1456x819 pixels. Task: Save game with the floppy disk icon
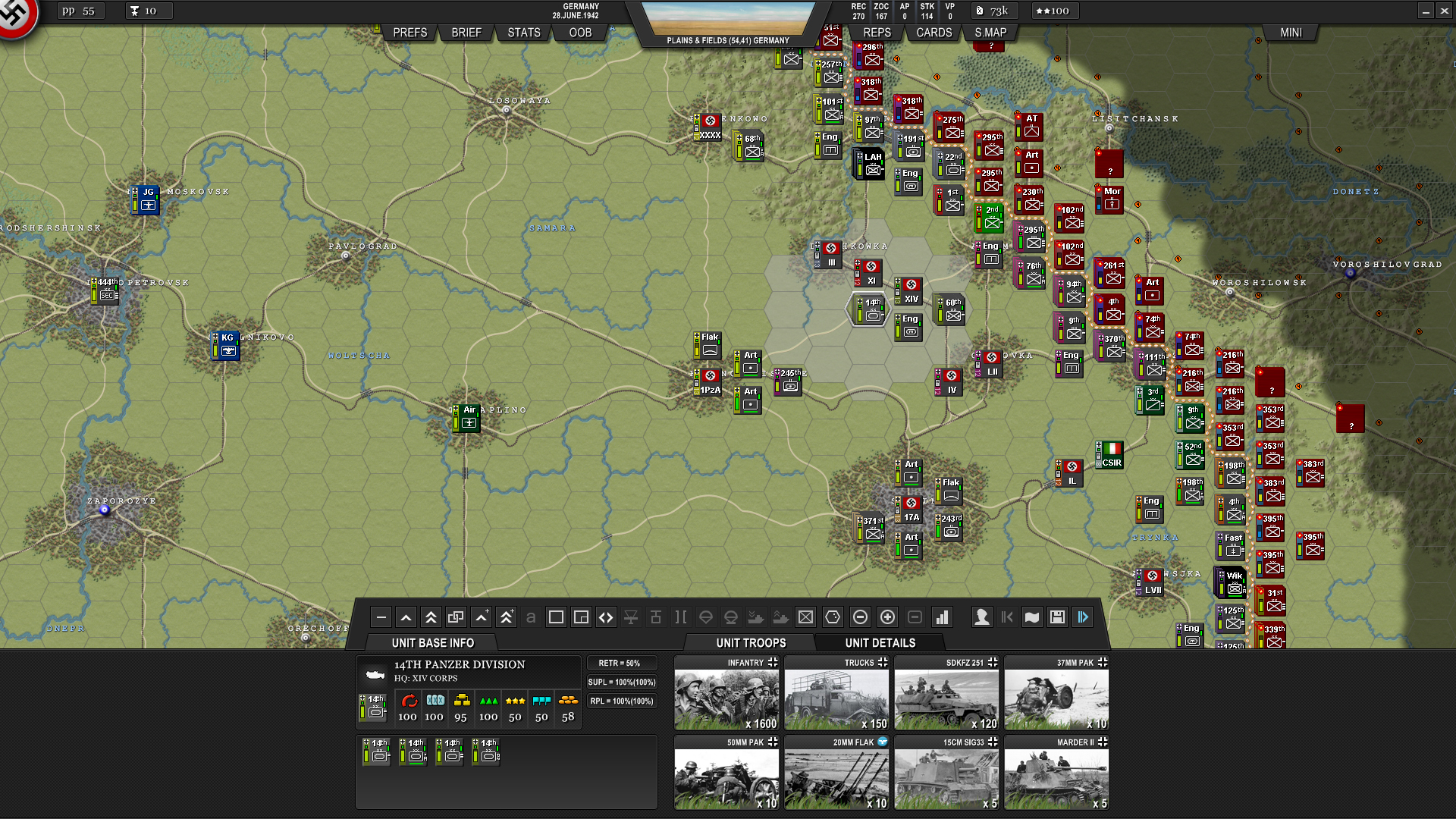(1057, 617)
